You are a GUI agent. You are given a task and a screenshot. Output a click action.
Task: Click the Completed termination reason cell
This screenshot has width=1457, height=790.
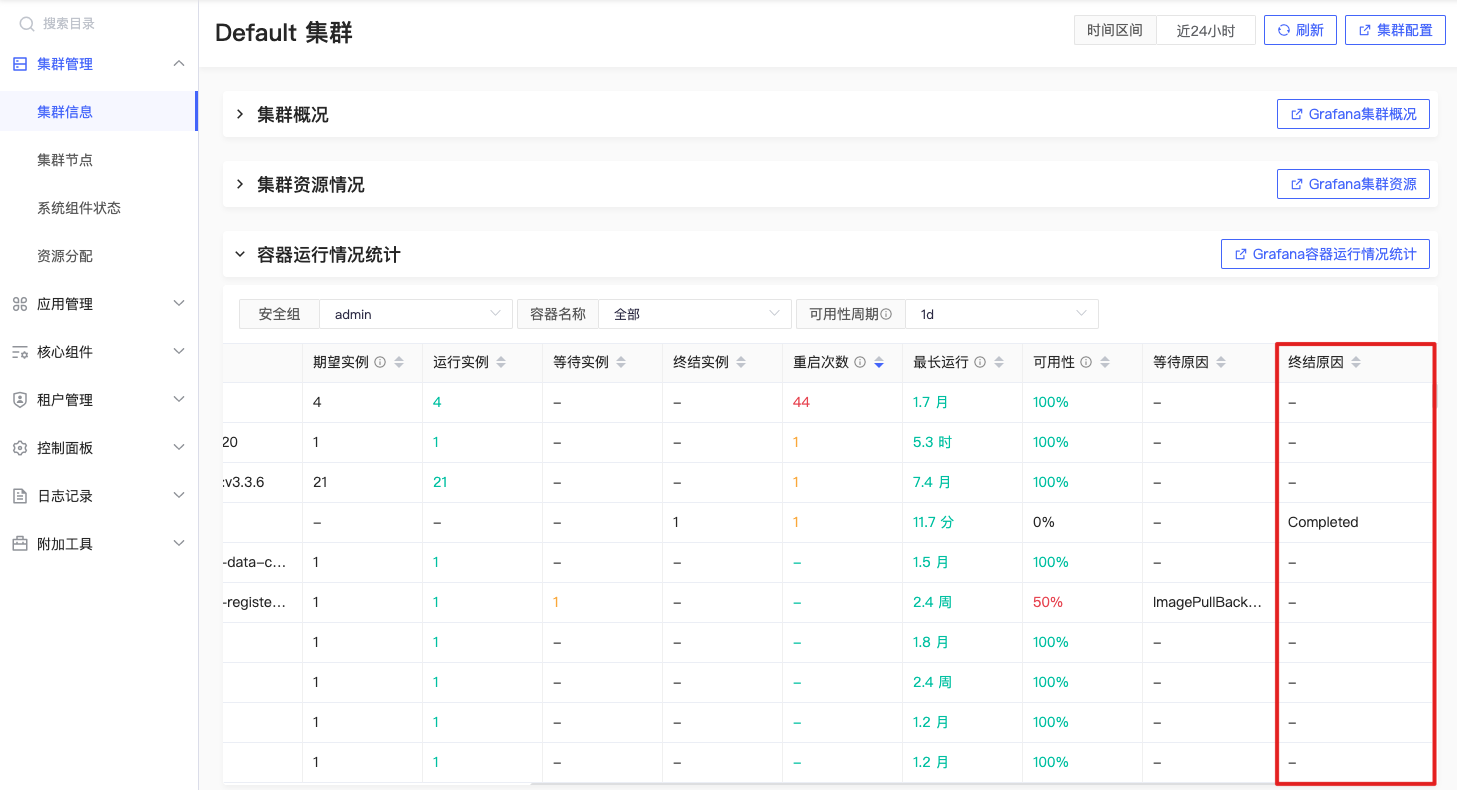[1323, 522]
